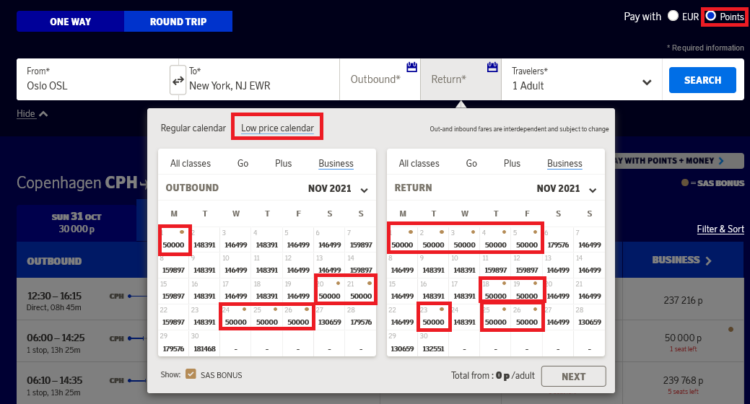Swap From and To airports icon
Viewport: 750px width, 404px height.
(178, 80)
